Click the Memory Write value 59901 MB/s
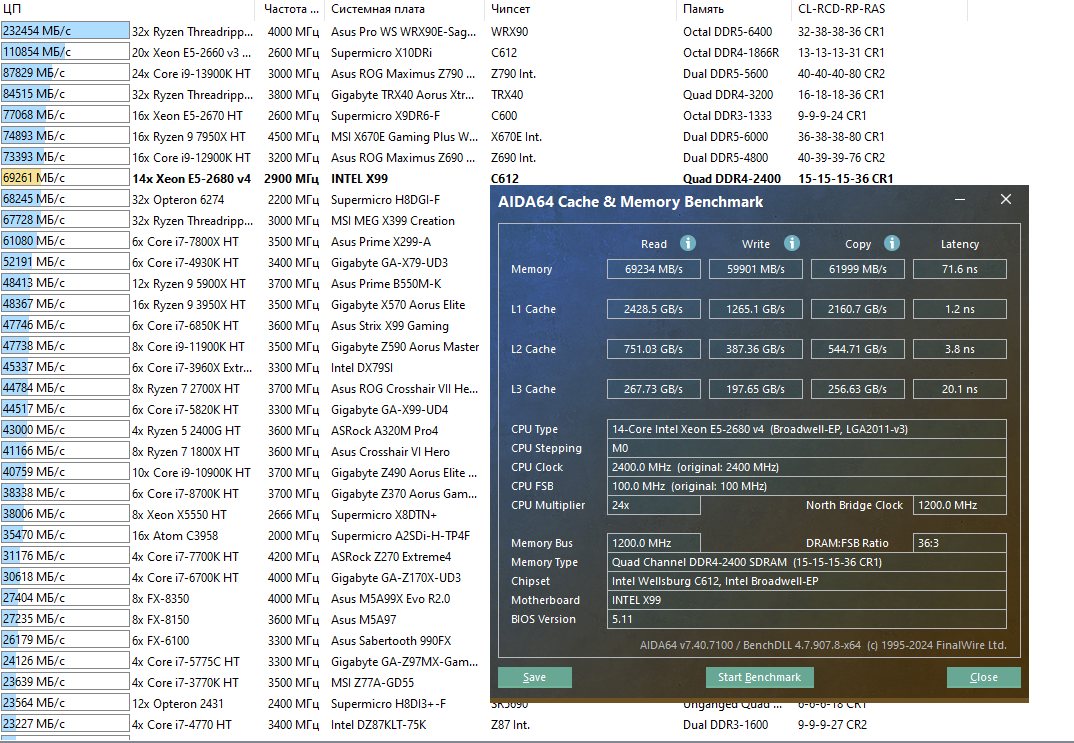This screenshot has width=1074, height=743. [755, 269]
